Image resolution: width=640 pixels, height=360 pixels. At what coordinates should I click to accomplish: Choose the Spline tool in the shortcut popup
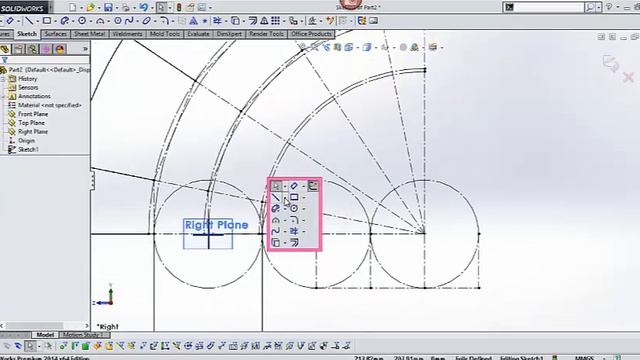tap(276, 231)
